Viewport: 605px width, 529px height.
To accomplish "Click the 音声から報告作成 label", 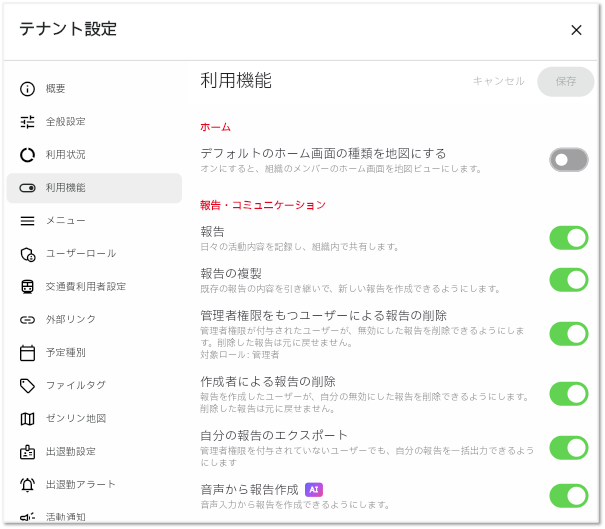I will click(x=250, y=490).
